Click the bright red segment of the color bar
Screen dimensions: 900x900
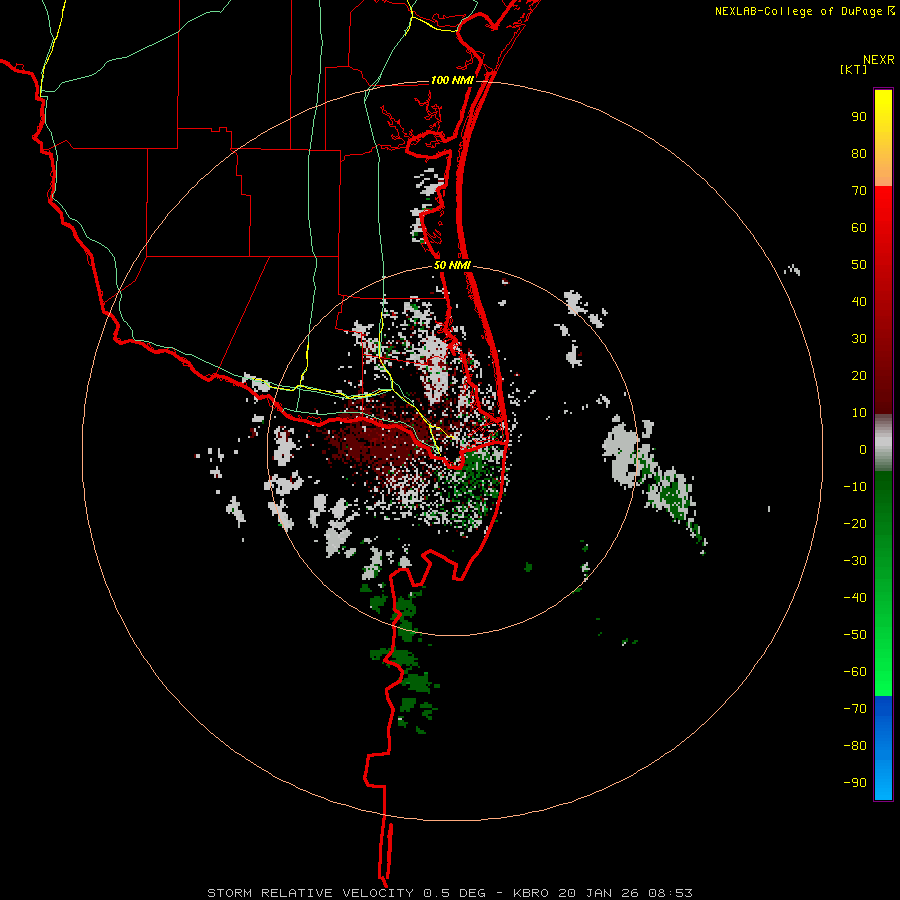(883, 300)
